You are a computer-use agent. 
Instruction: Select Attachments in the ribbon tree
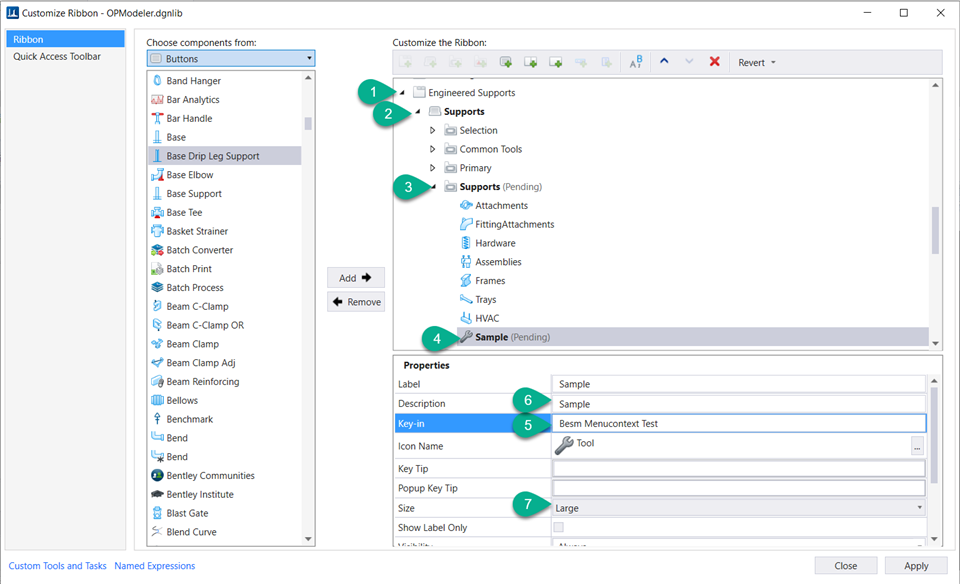coord(501,205)
